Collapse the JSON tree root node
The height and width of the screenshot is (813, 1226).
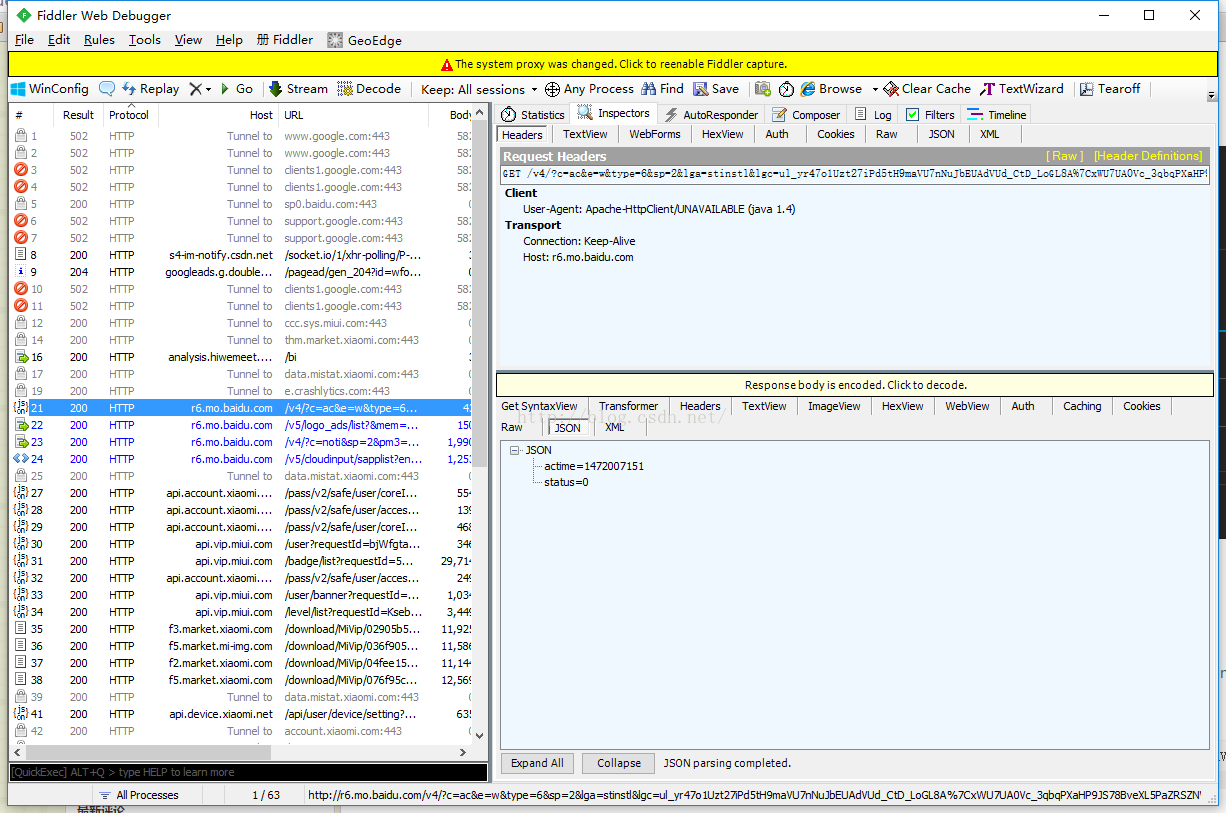514,450
